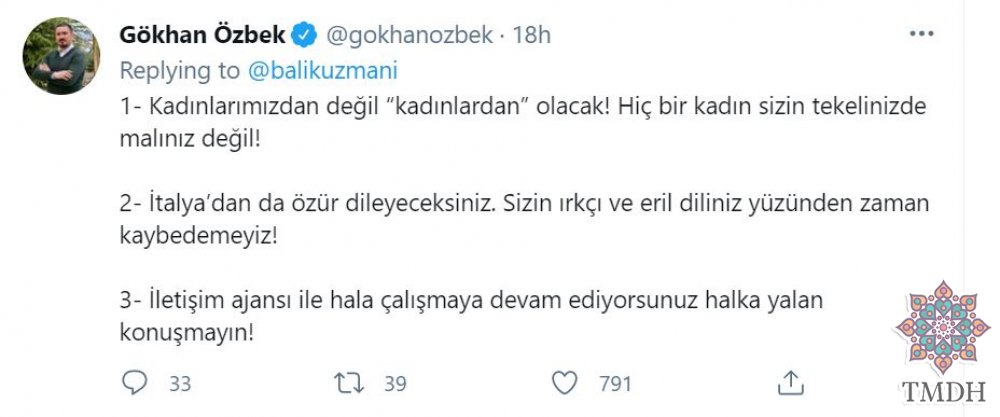Viewport: 1000px width, 417px height.
Task: Click the blue verified badge
Action: tap(304, 35)
